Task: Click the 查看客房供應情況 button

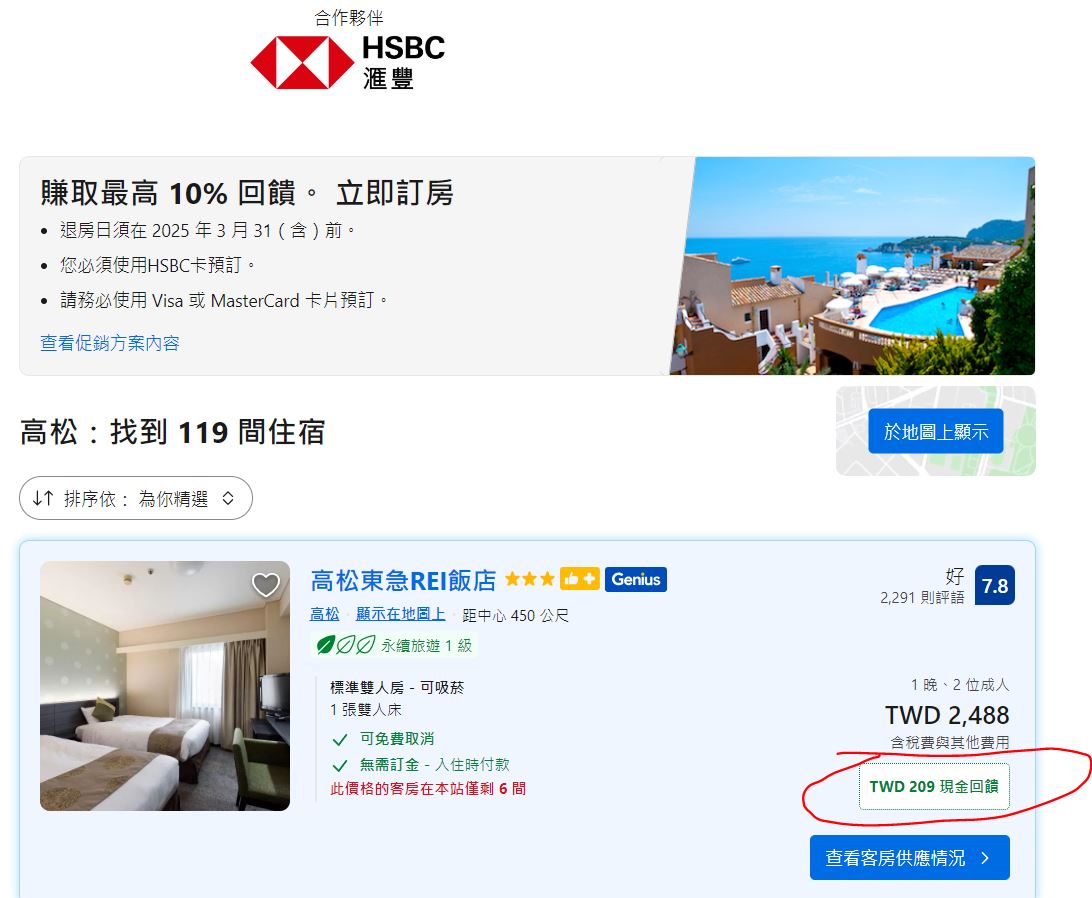Action: (910, 858)
